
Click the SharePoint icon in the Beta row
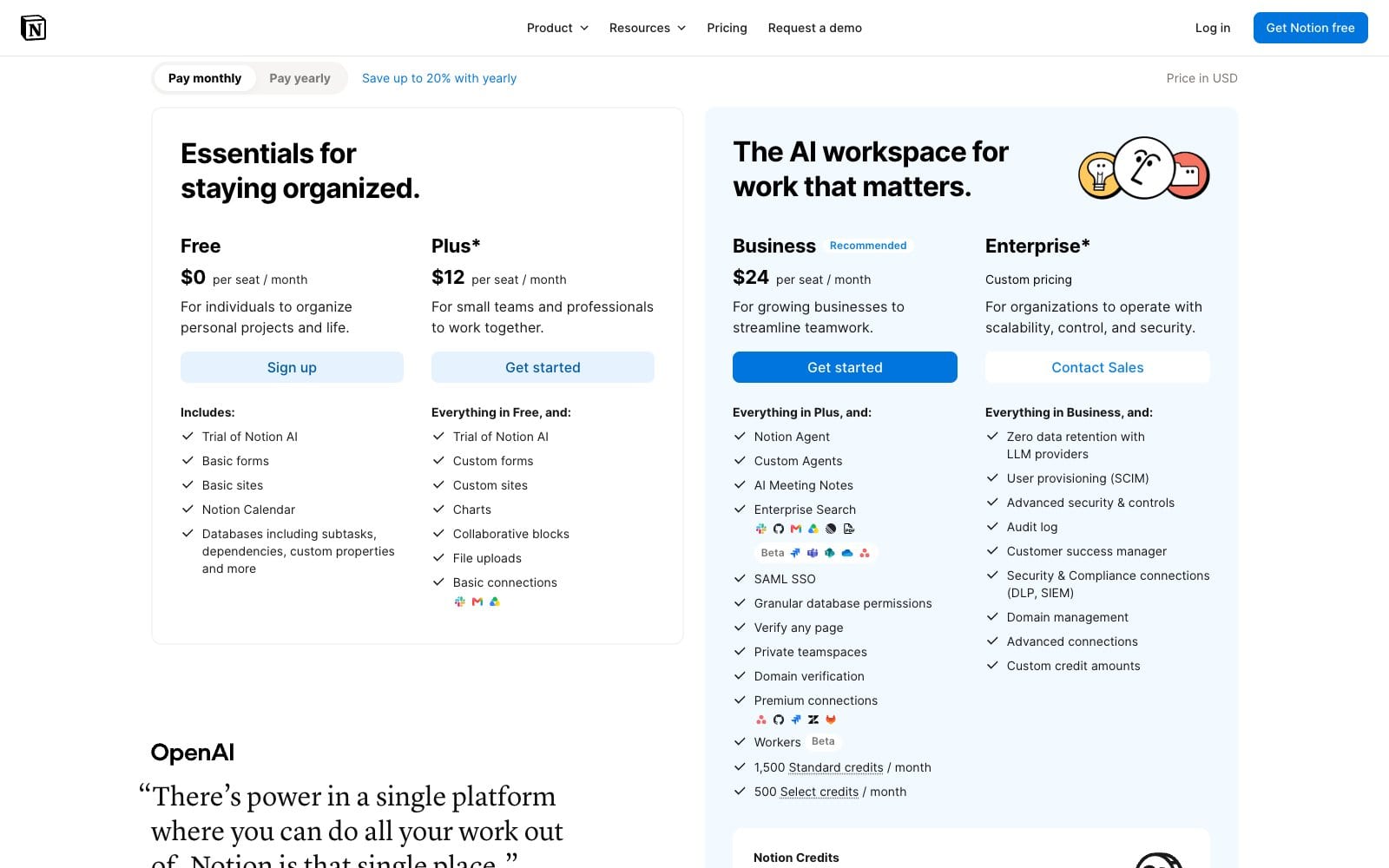830,553
